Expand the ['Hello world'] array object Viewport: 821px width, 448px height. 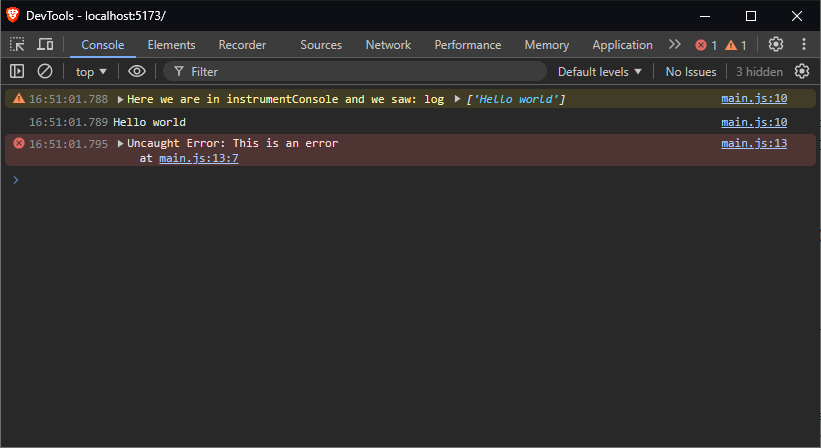point(458,99)
